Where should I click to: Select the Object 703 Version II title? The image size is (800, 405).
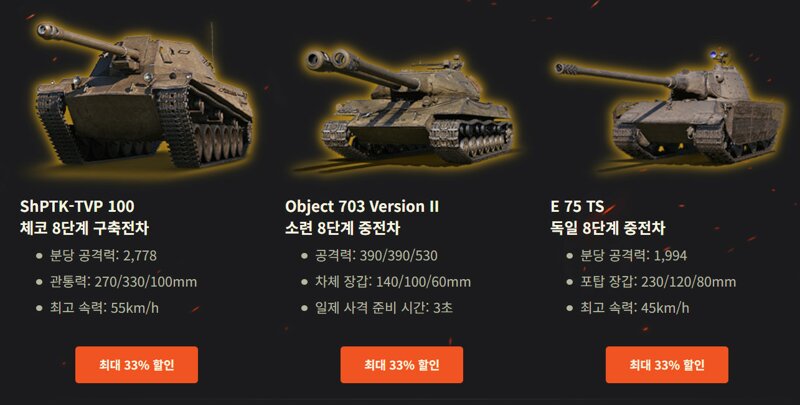[362, 207]
